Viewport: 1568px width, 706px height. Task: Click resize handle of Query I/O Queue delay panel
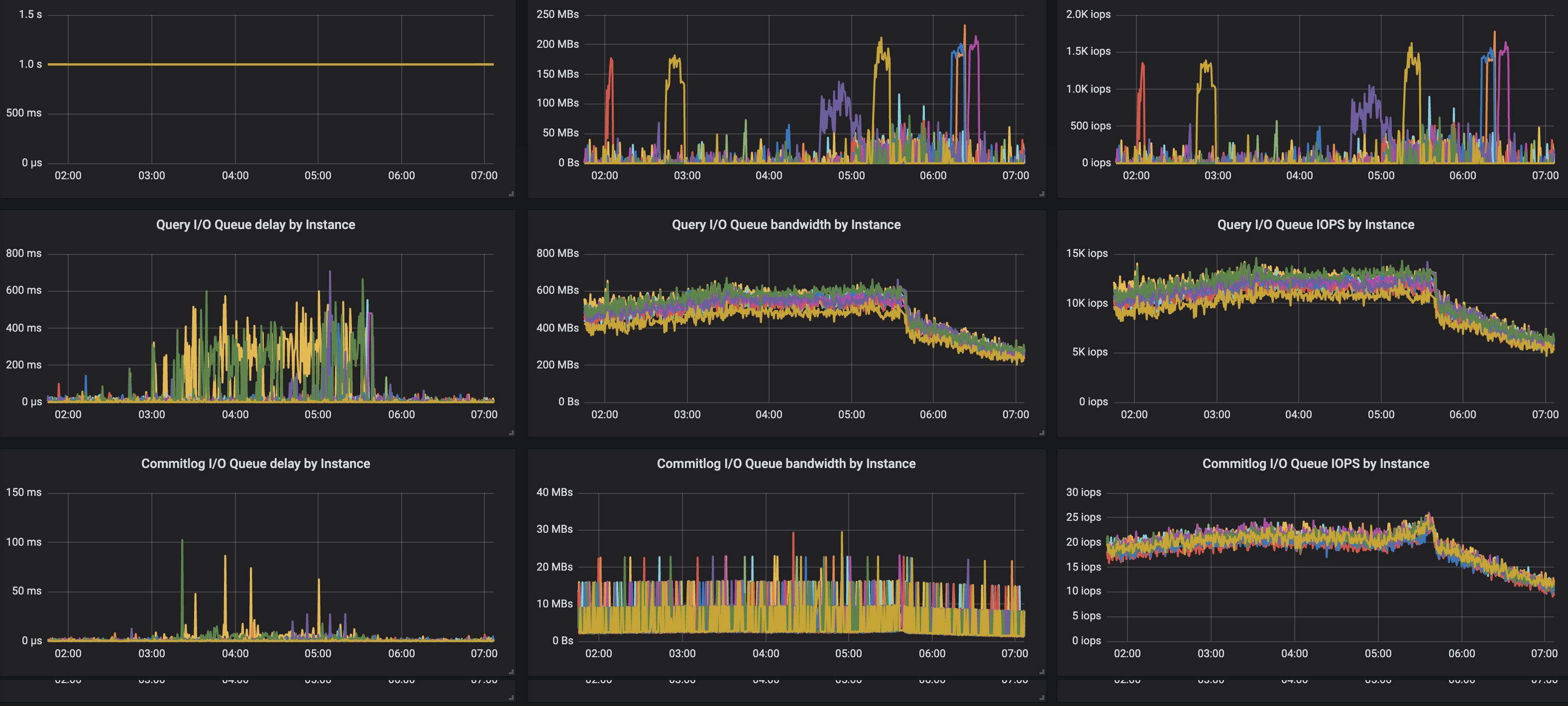[511, 432]
